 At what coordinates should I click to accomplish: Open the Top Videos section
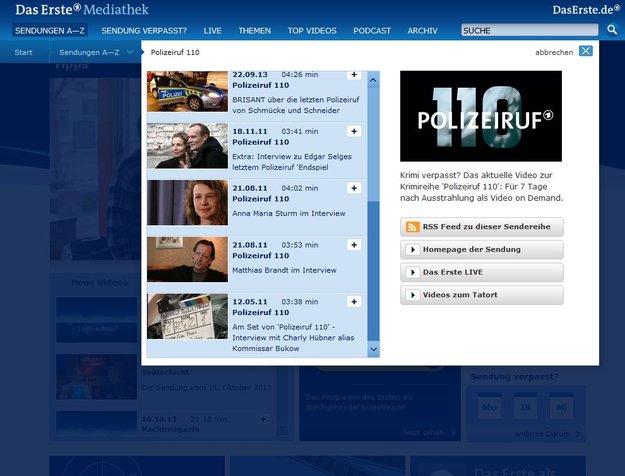312,31
